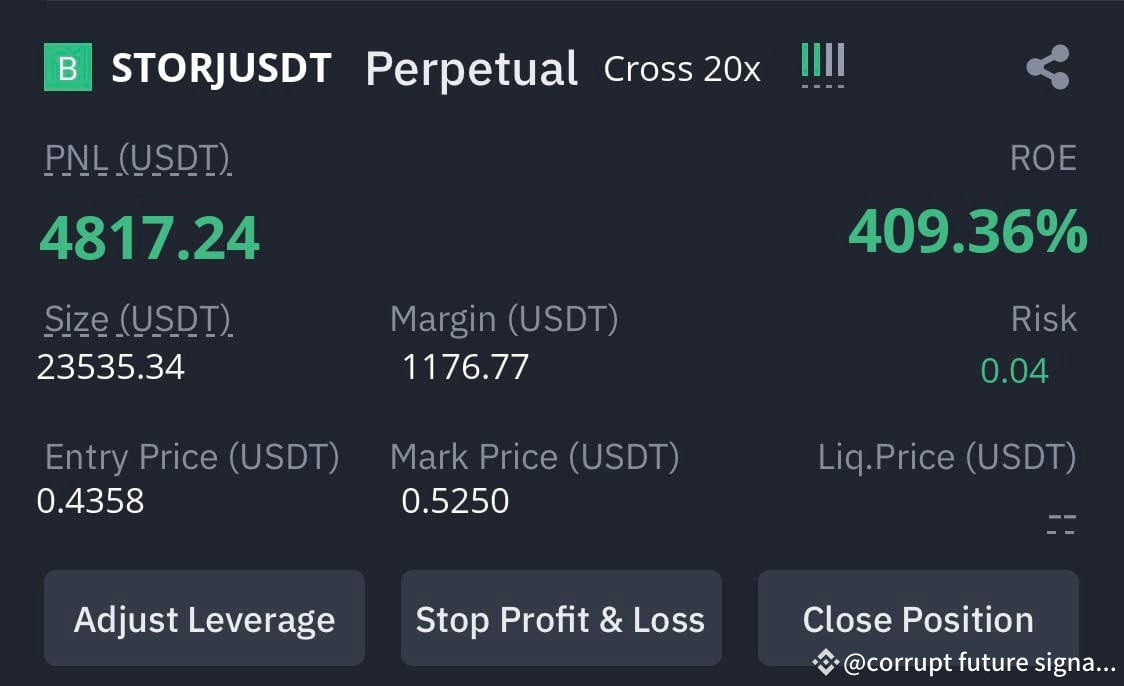Expand the Perpetual contract type selector
The image size is (1124, 686).
click(471, 68)
